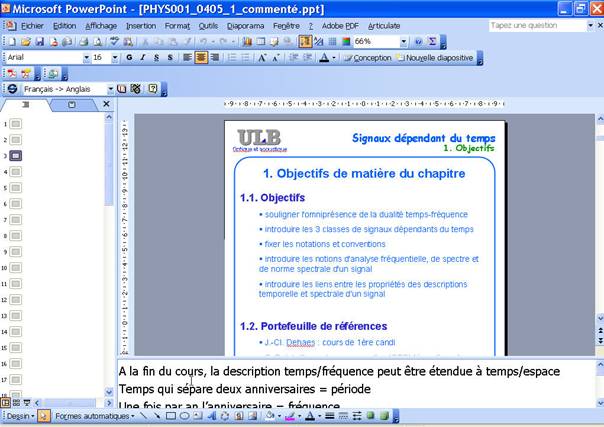Toggle text shadow formatting
Screen dimensions: 604x427
(170, 58)
